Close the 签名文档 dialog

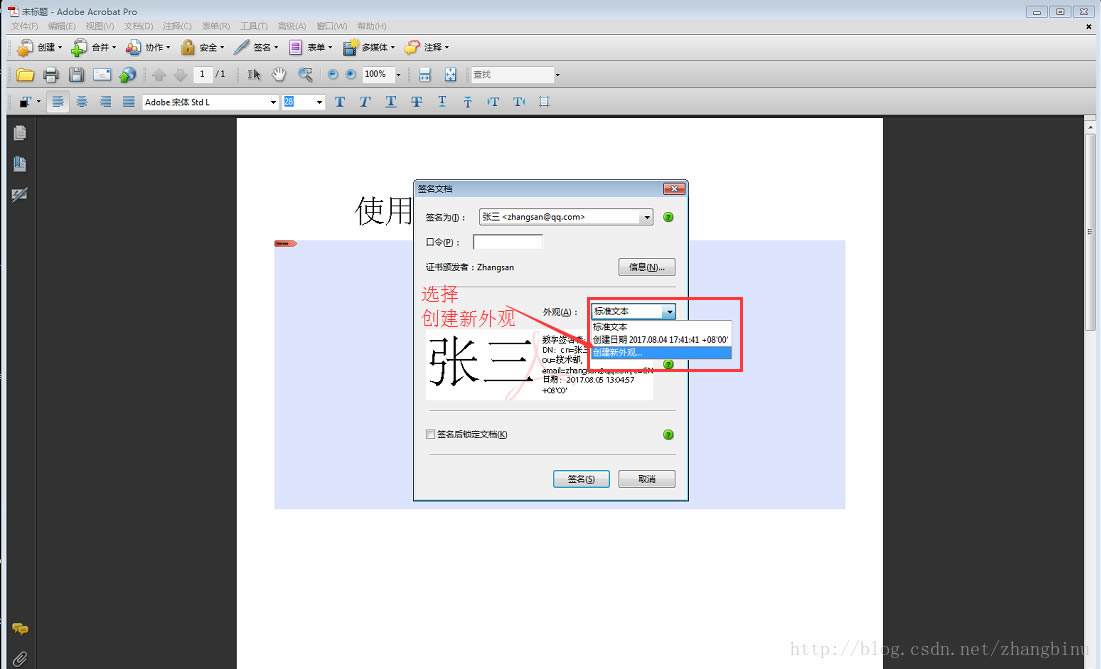click(x=674, y=189)
